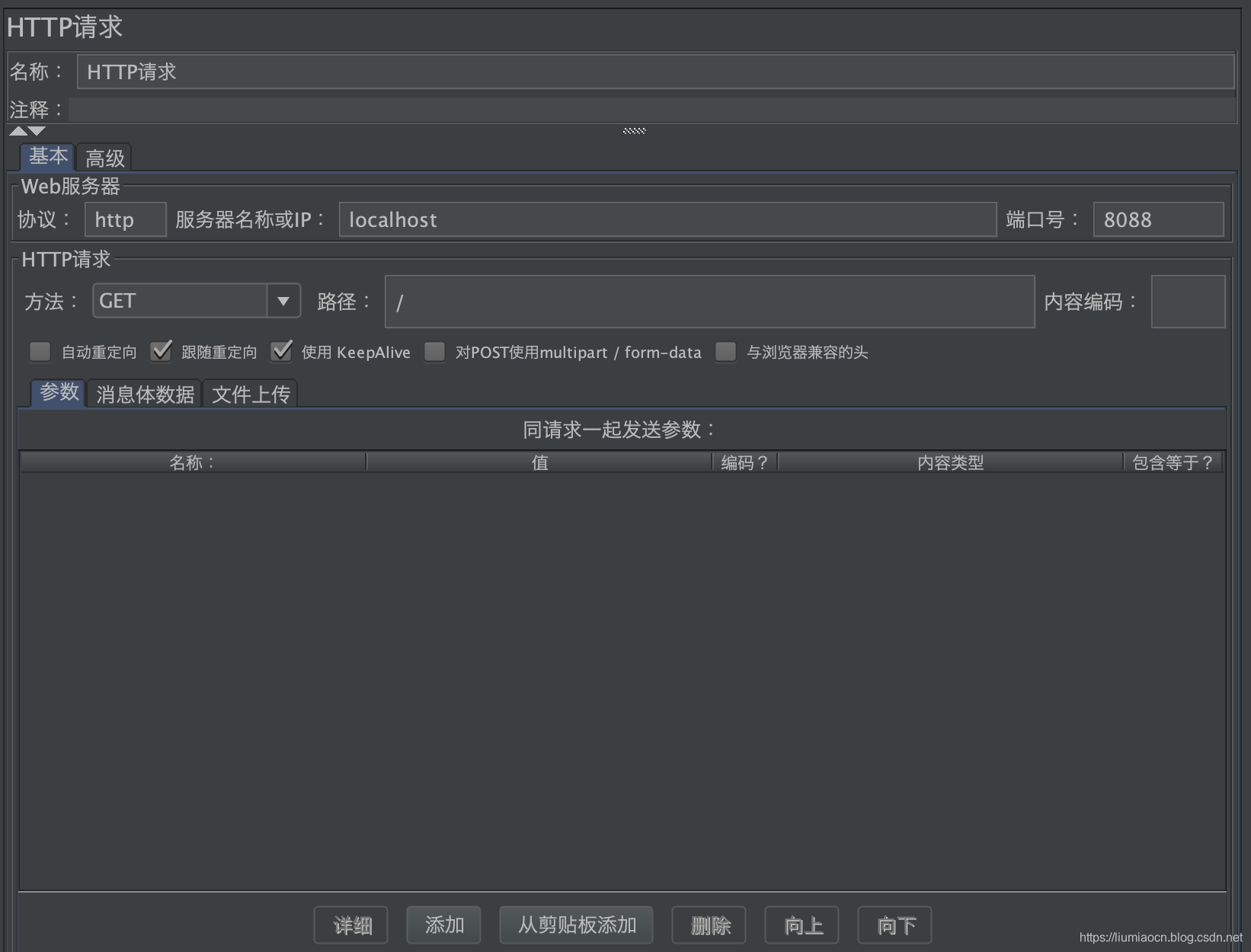This screenshot has height=952, width=1251.
Task: Check the 与浏览器兼容的头 checkbox
Action: click(725, 352)
